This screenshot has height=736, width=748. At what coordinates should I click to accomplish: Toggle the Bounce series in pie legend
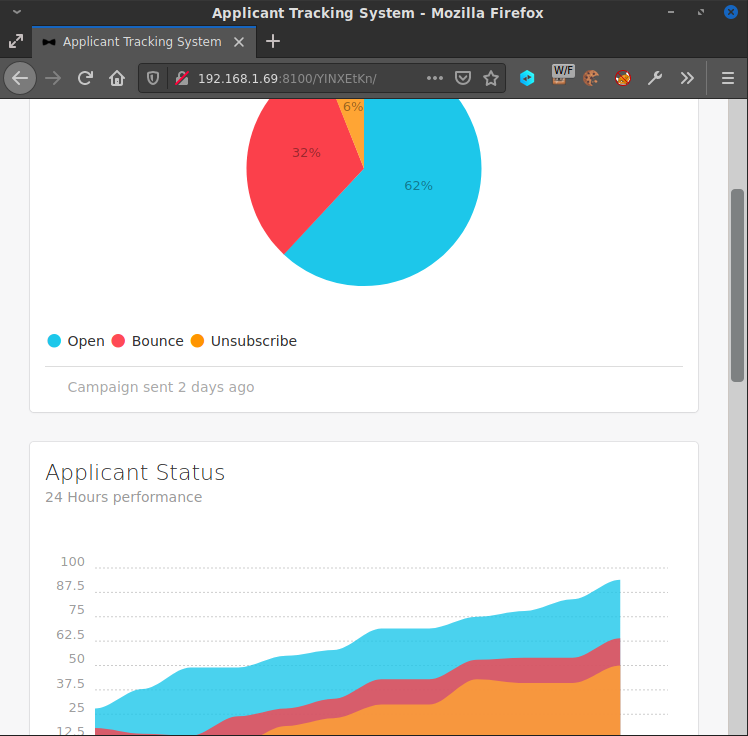click(x=147, y=341)
